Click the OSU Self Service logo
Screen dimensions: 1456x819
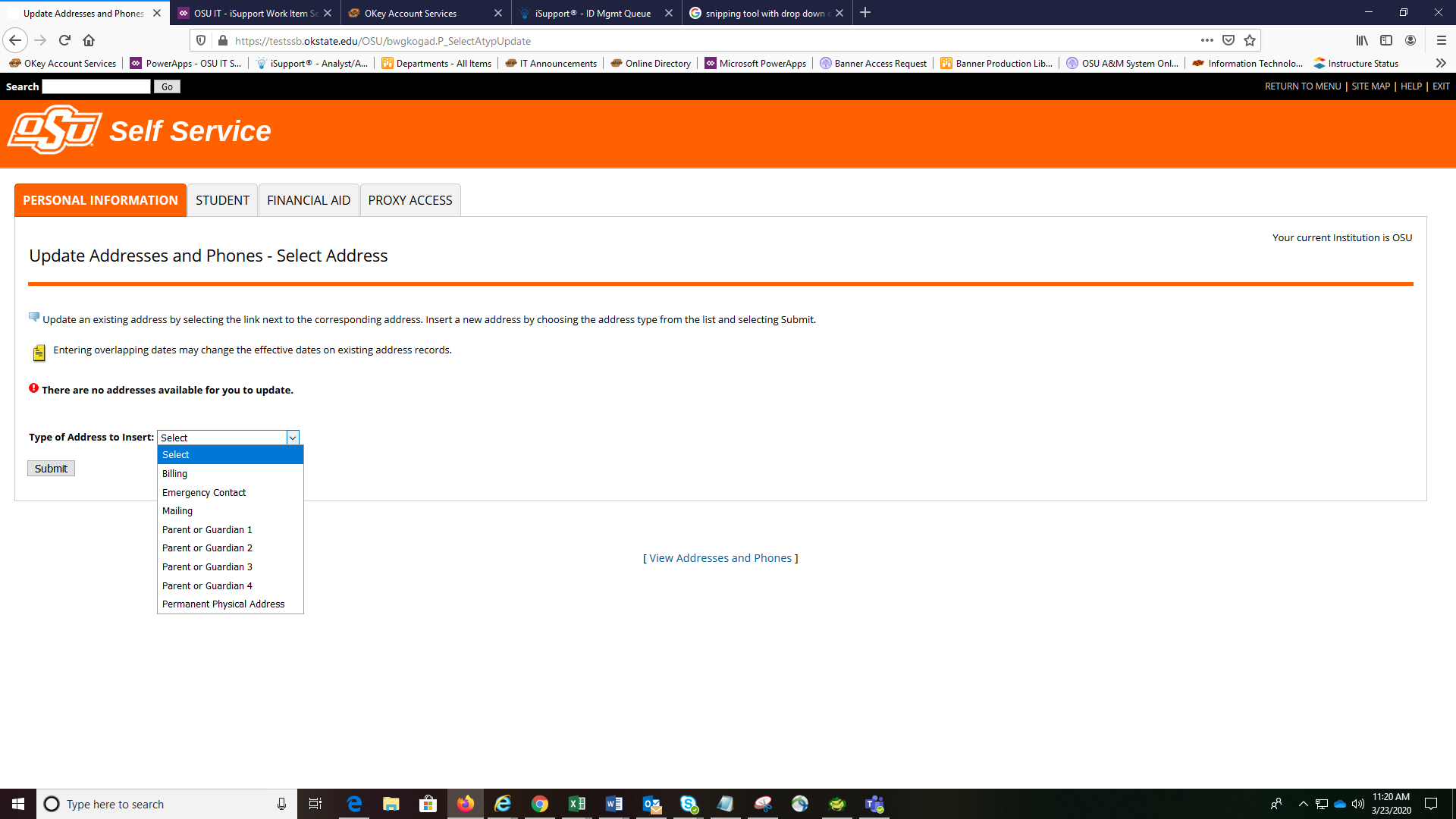pos(55,130)
